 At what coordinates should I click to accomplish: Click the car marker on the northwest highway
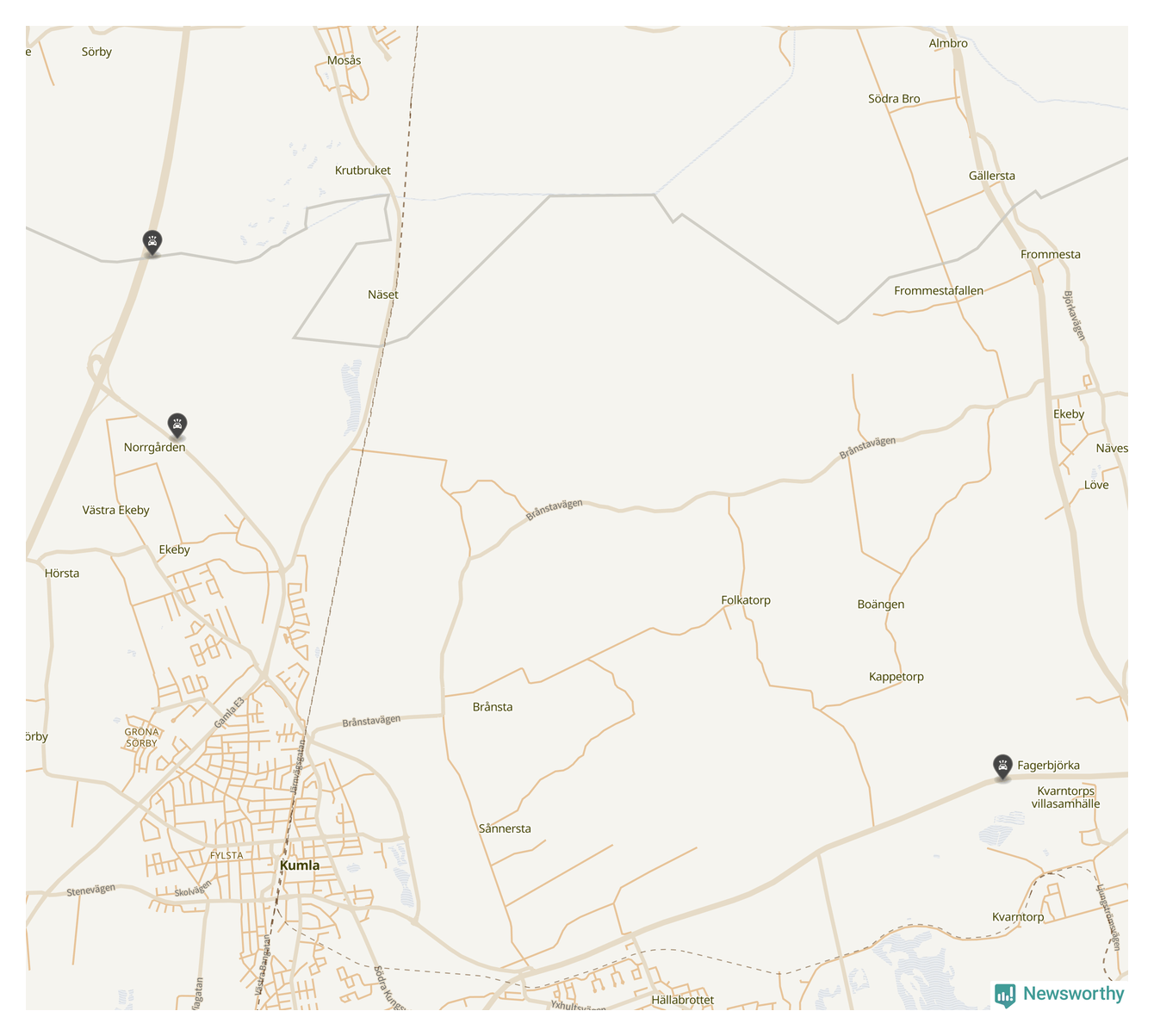pos(152,243)
